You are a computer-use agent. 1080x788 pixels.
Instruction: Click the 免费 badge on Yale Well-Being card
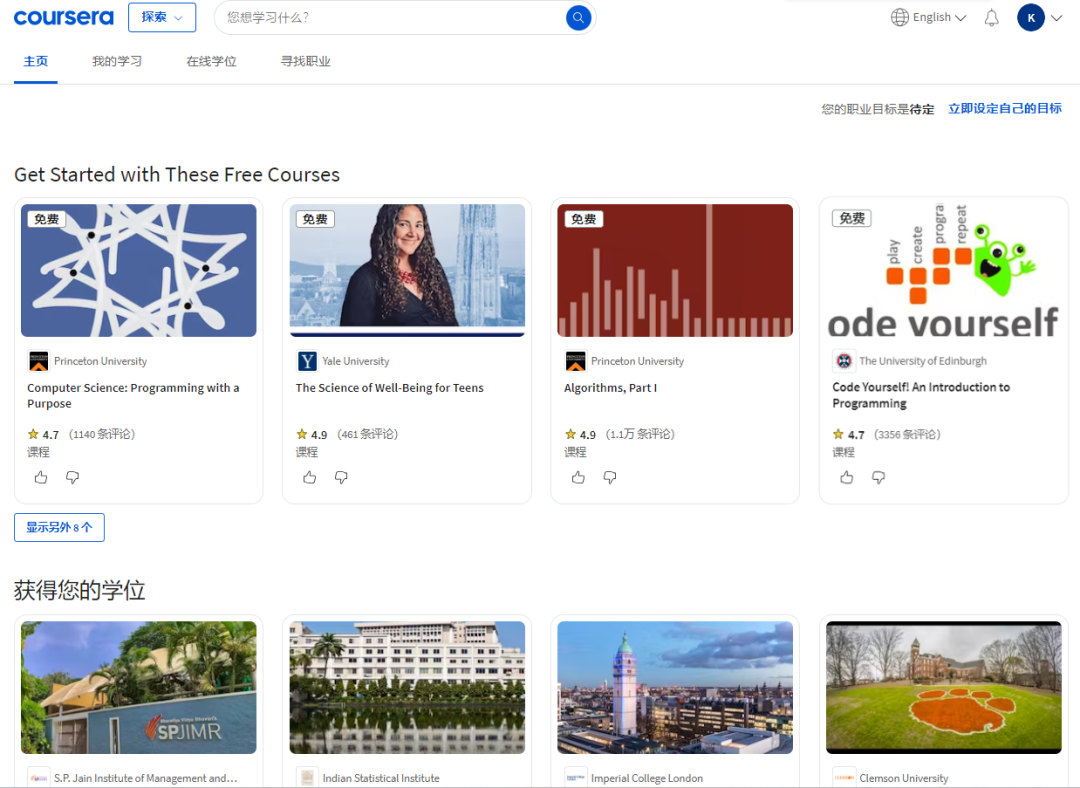[315, 219]
